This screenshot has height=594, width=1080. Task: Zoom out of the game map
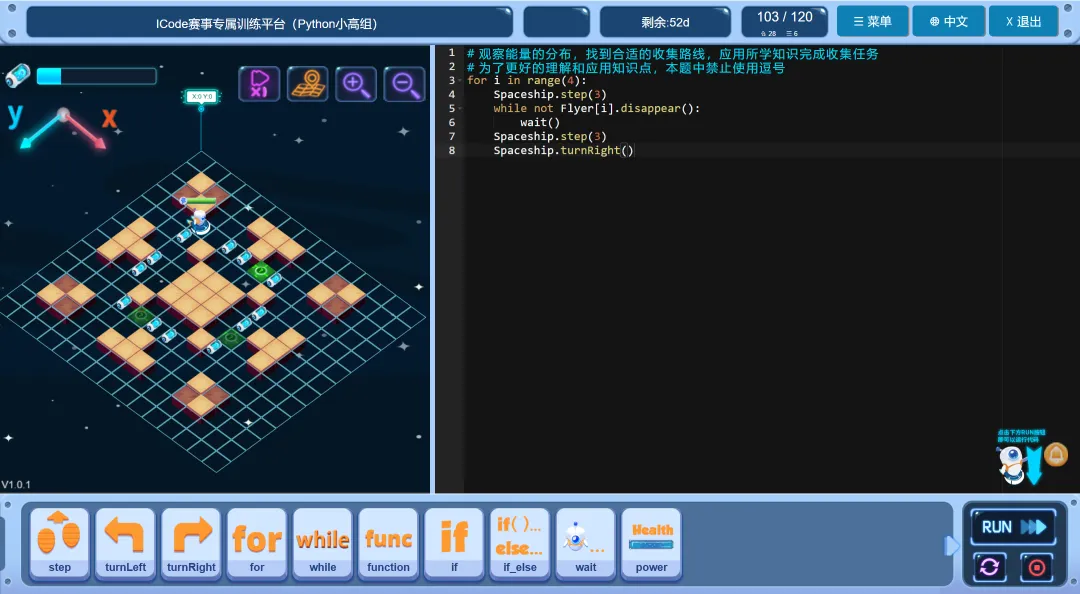click(404, 84)
